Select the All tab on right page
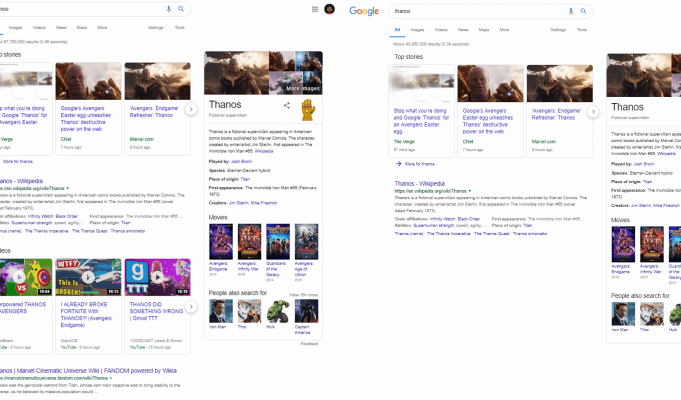Screen dimensions: 681x400 point(397,30)
